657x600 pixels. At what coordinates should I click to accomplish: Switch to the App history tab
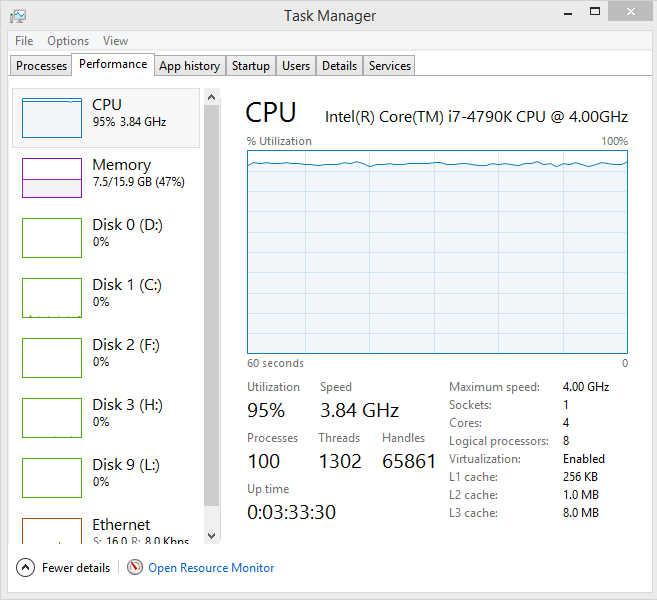(189, 66)
